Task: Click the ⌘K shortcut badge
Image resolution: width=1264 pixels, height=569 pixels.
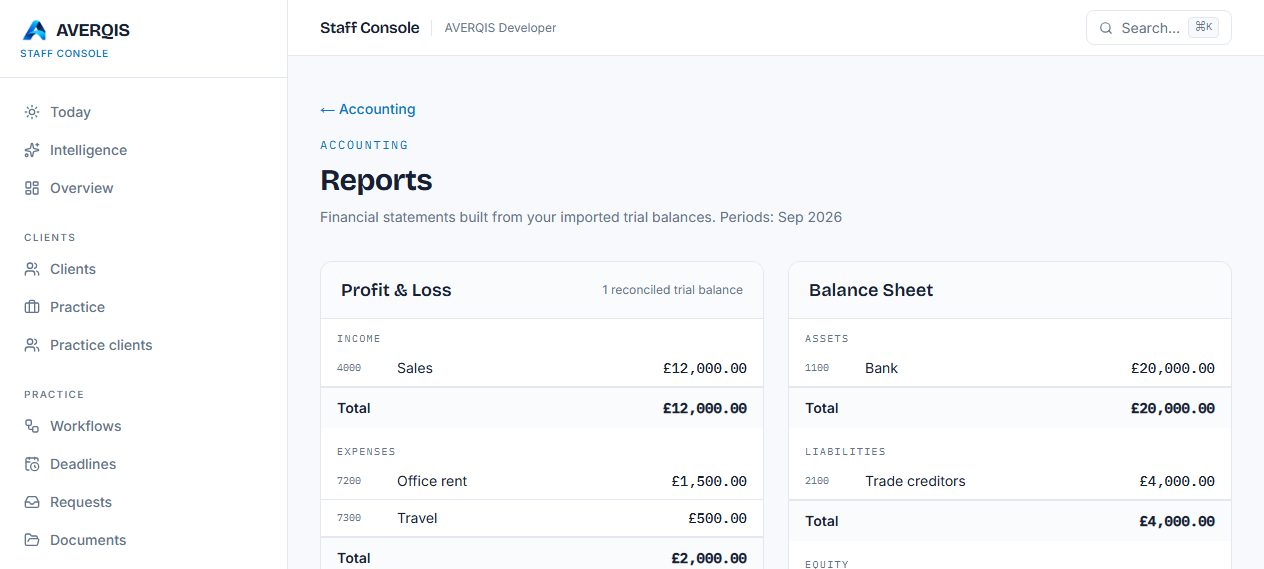Action: [1203, 27]
